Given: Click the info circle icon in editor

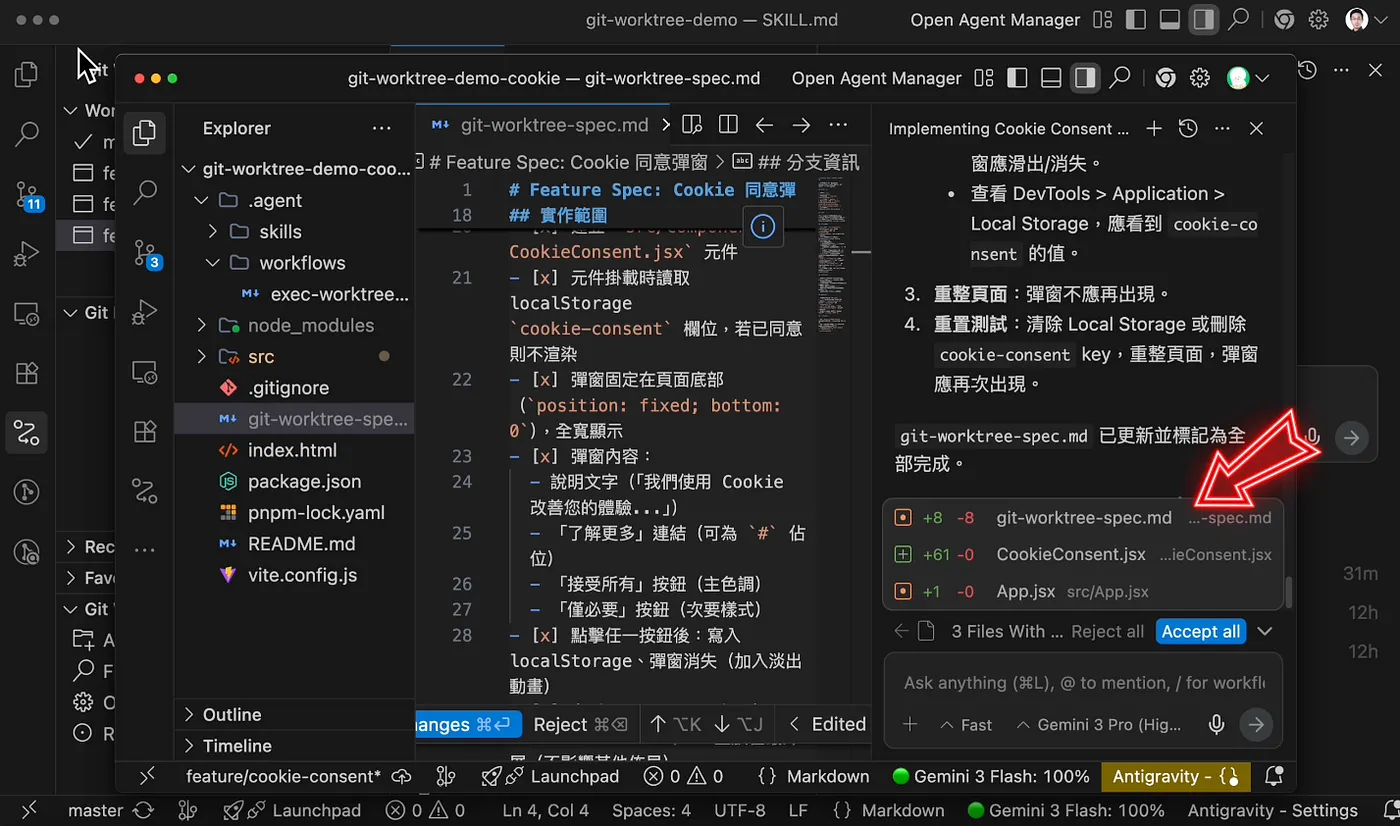Looking at the screenshot, I should tap(763, 227).
